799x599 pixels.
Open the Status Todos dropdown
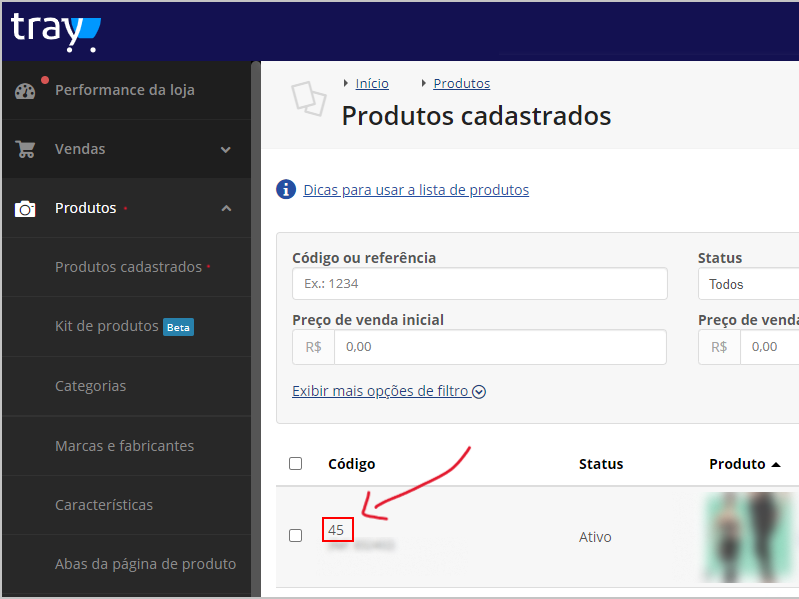748,284
